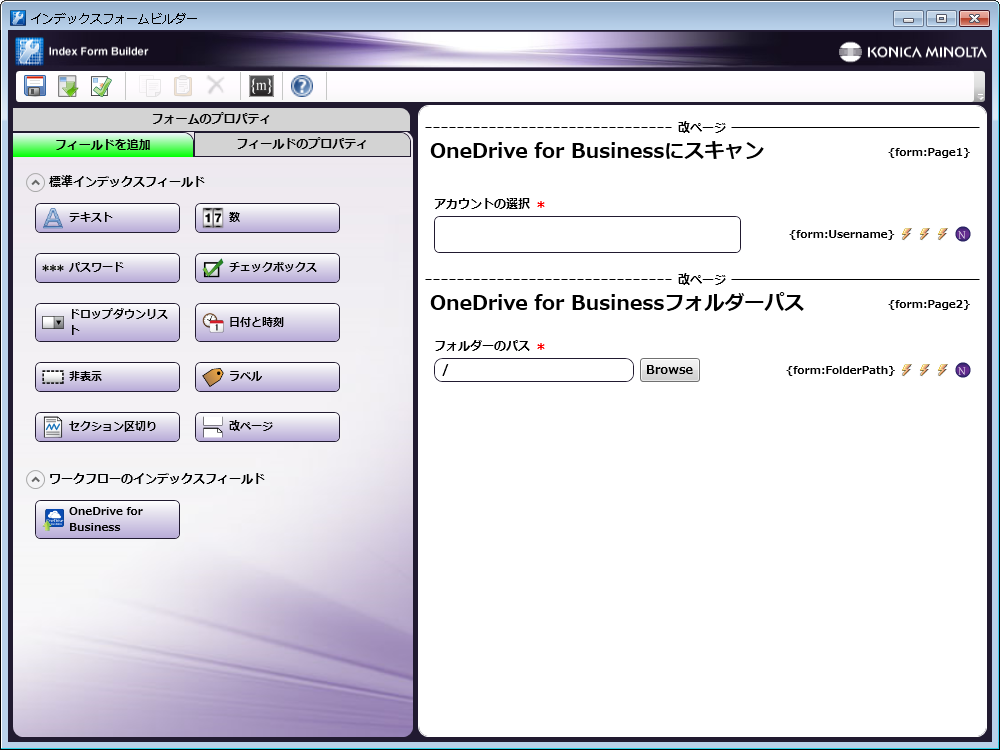Screen dimensions: 1000x750
Task: Click the last lightning icon beside {form:FolderPath}
Action: coord(942,370)
